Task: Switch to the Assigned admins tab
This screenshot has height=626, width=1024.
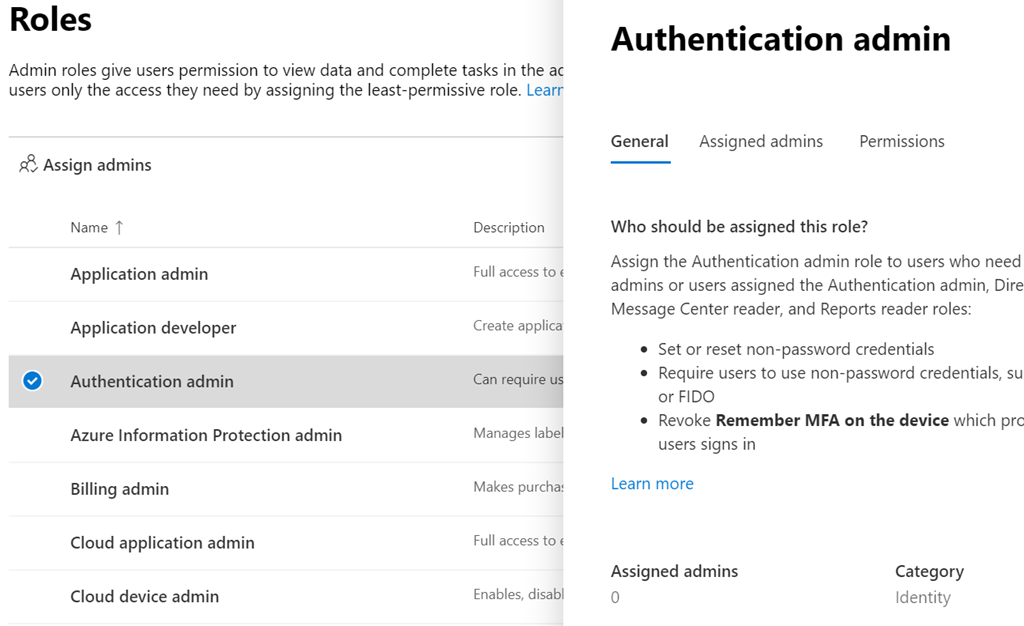Action: click(x=761, y=142)
